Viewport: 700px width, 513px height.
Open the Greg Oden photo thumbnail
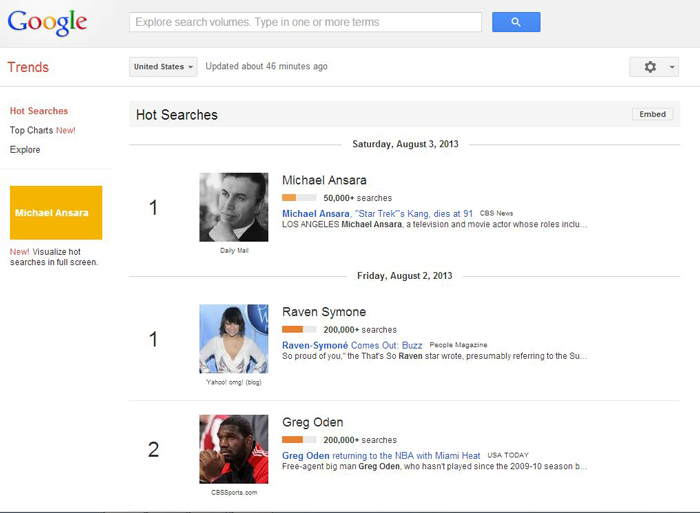pyautogui.click(x=233, y=449)
